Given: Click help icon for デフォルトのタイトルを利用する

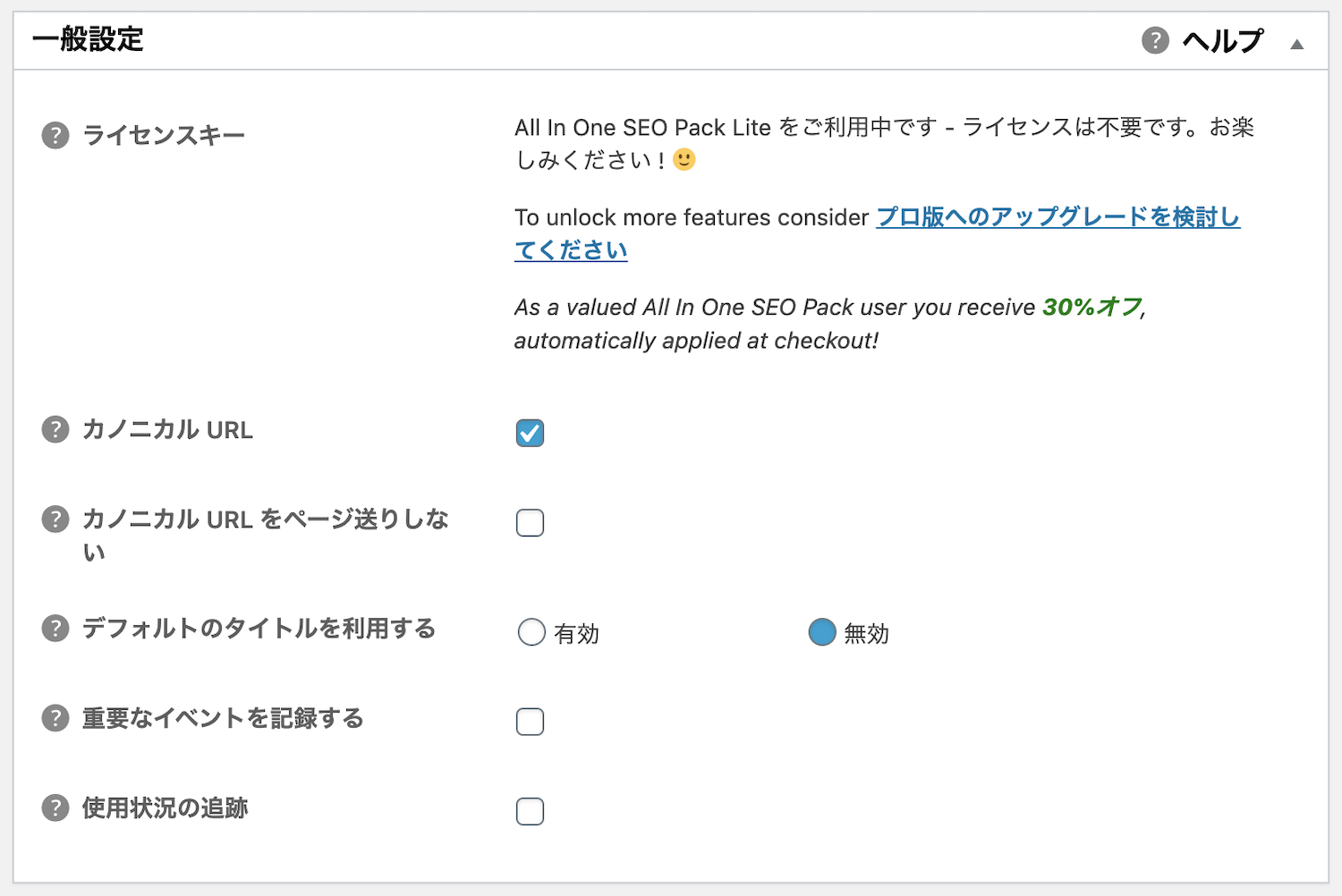Looking at the screenshot, I should pyautogui.click(x=55, y=628).
